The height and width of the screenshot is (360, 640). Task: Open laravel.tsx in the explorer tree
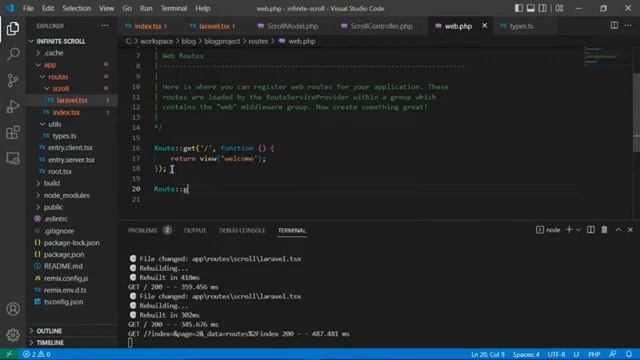(72, 100)
